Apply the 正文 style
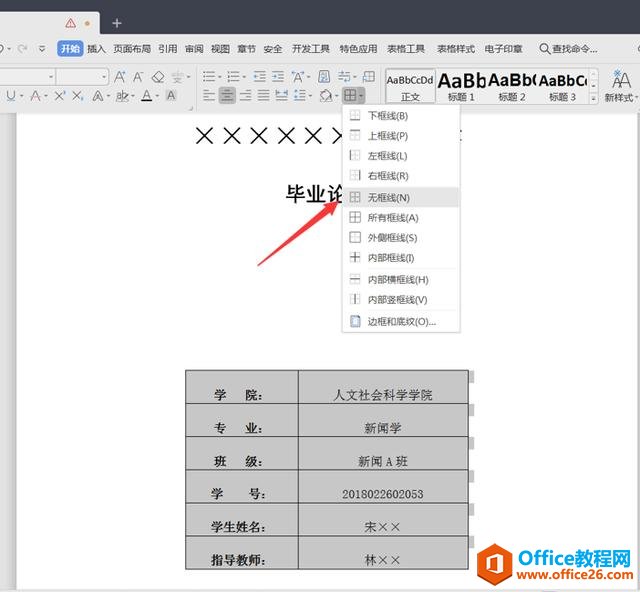 point(410,87)
